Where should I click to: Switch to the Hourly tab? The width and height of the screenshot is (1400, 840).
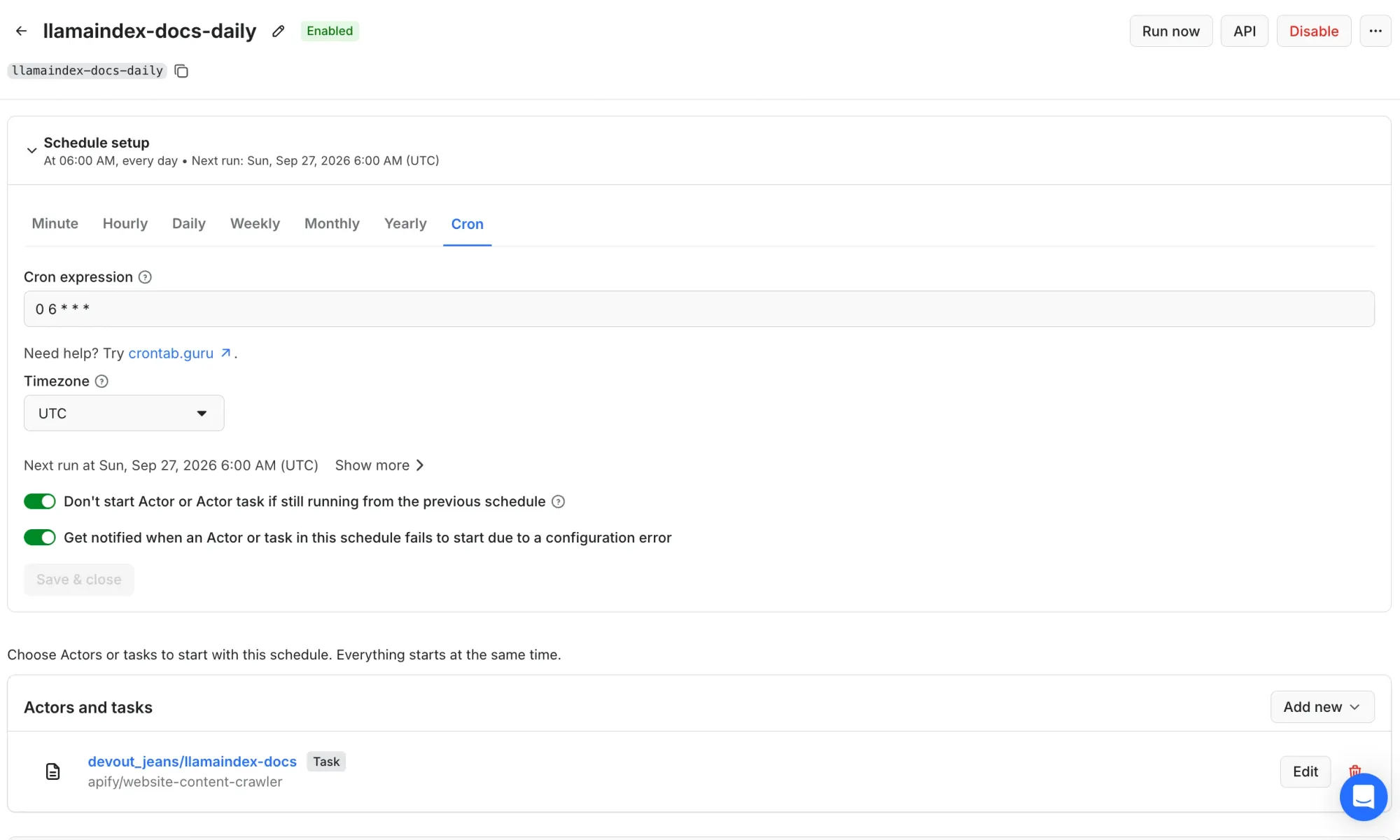click(125, 223)
